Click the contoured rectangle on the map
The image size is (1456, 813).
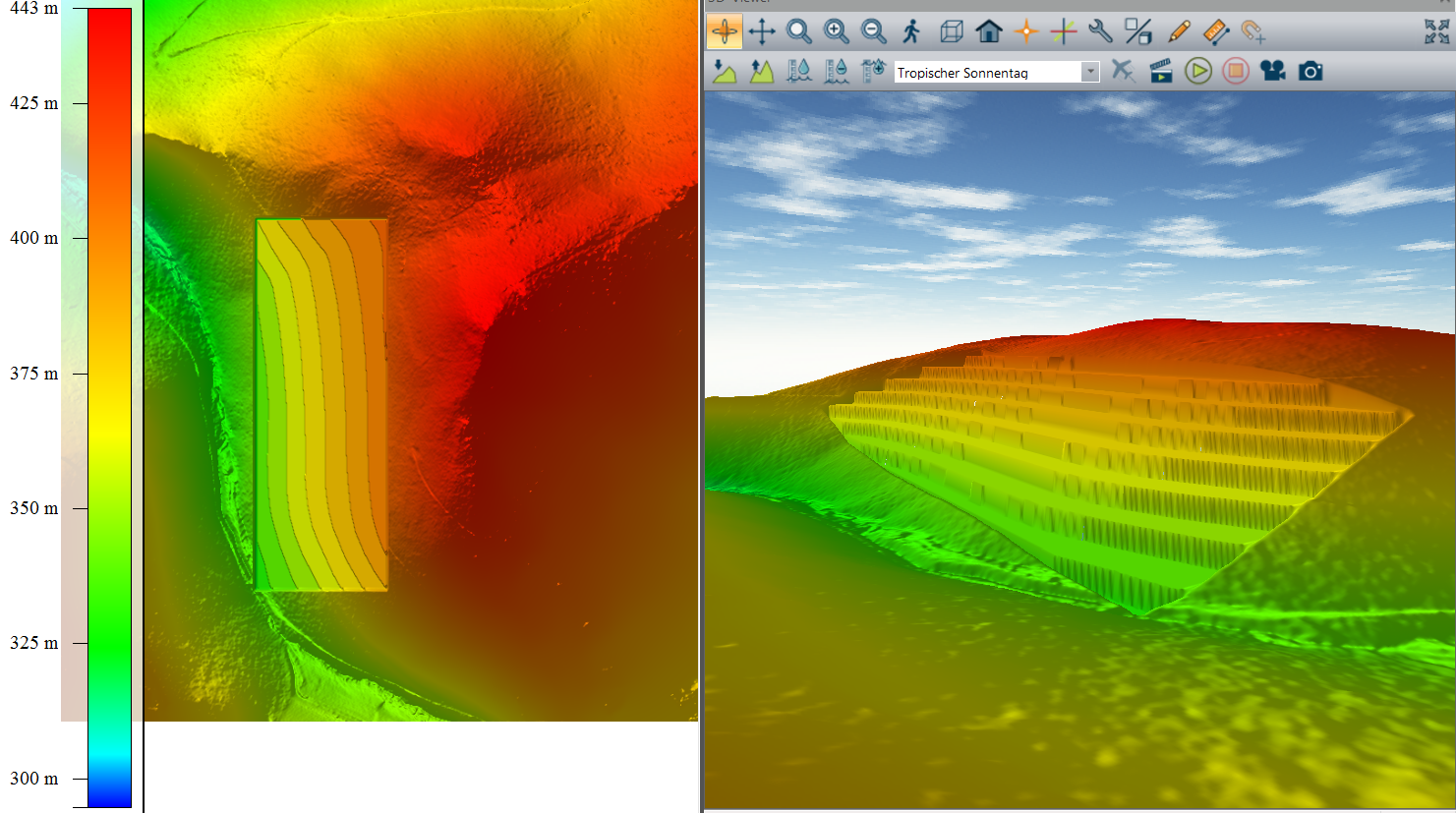[x=321, y=404]
